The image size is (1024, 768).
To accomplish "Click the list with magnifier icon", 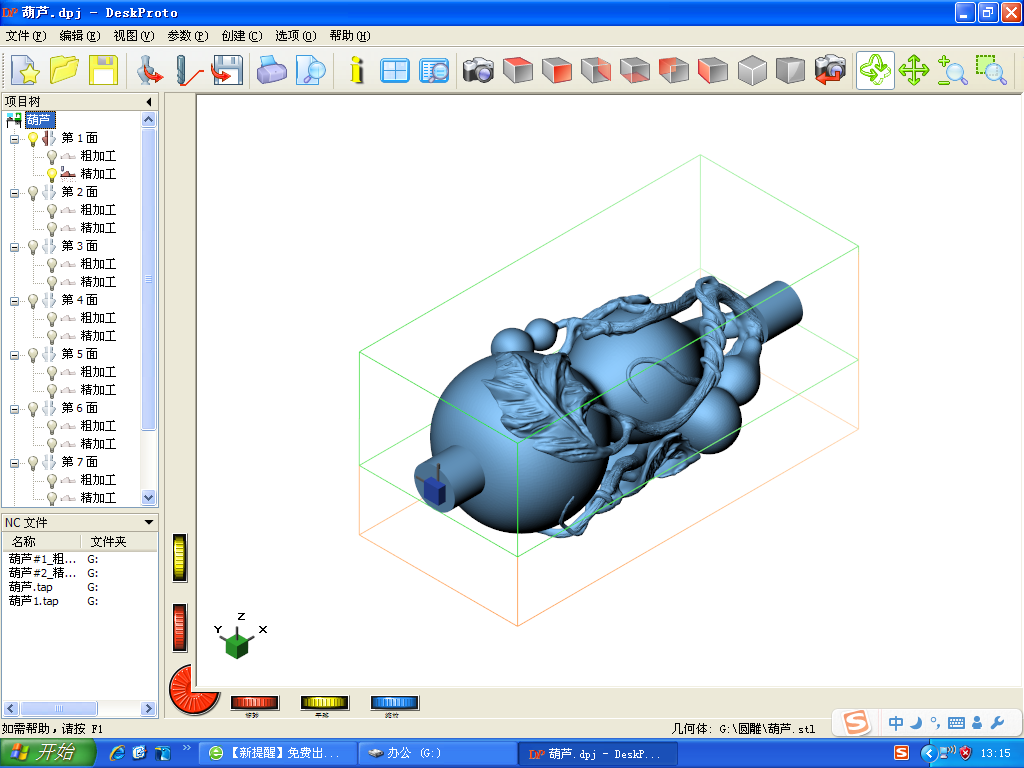I will 434,70.
